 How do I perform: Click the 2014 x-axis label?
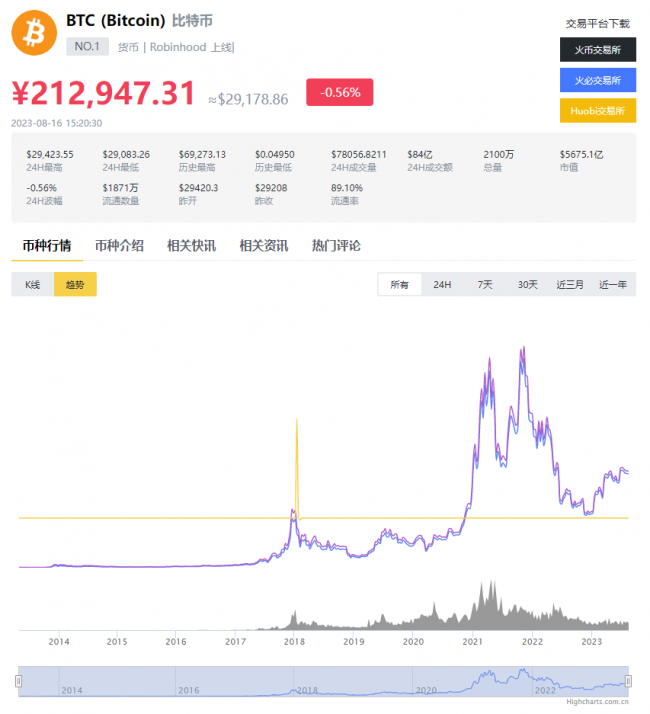pyautogui.click(x=59, y=642)
